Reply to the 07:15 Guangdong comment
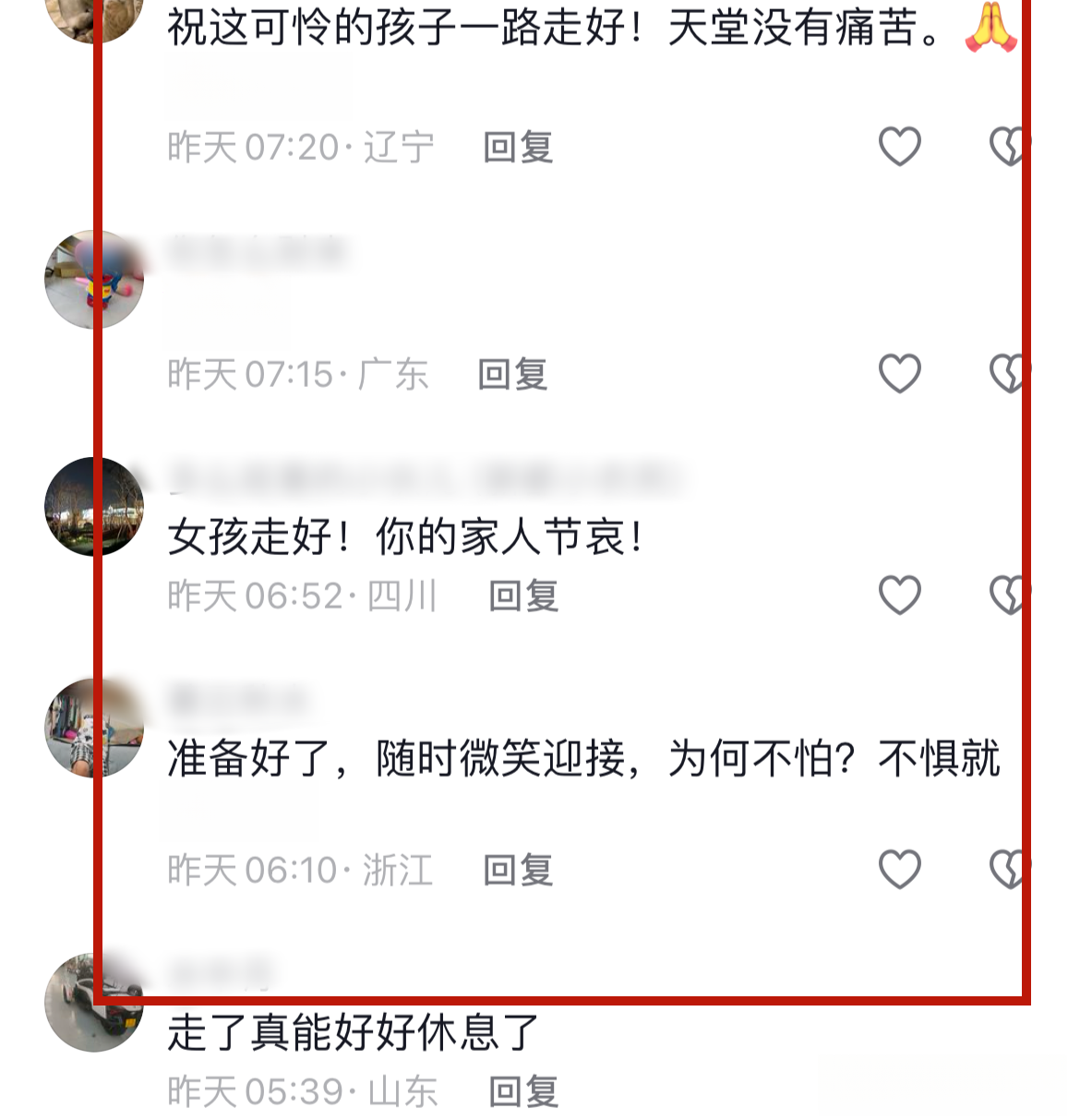Screen dimensions: 1080x1120 pos(513,375)
